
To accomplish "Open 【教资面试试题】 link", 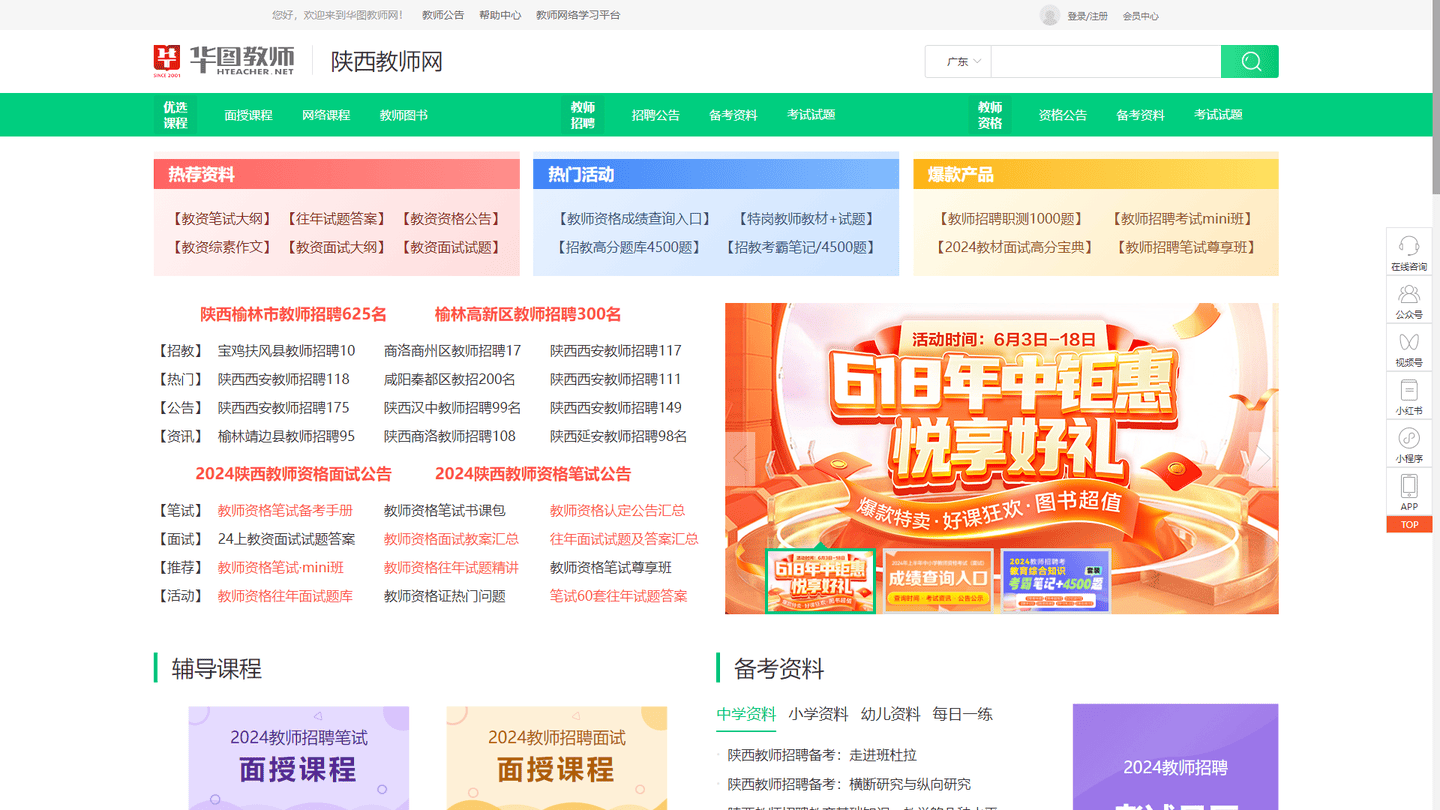I will click(451, 247).
